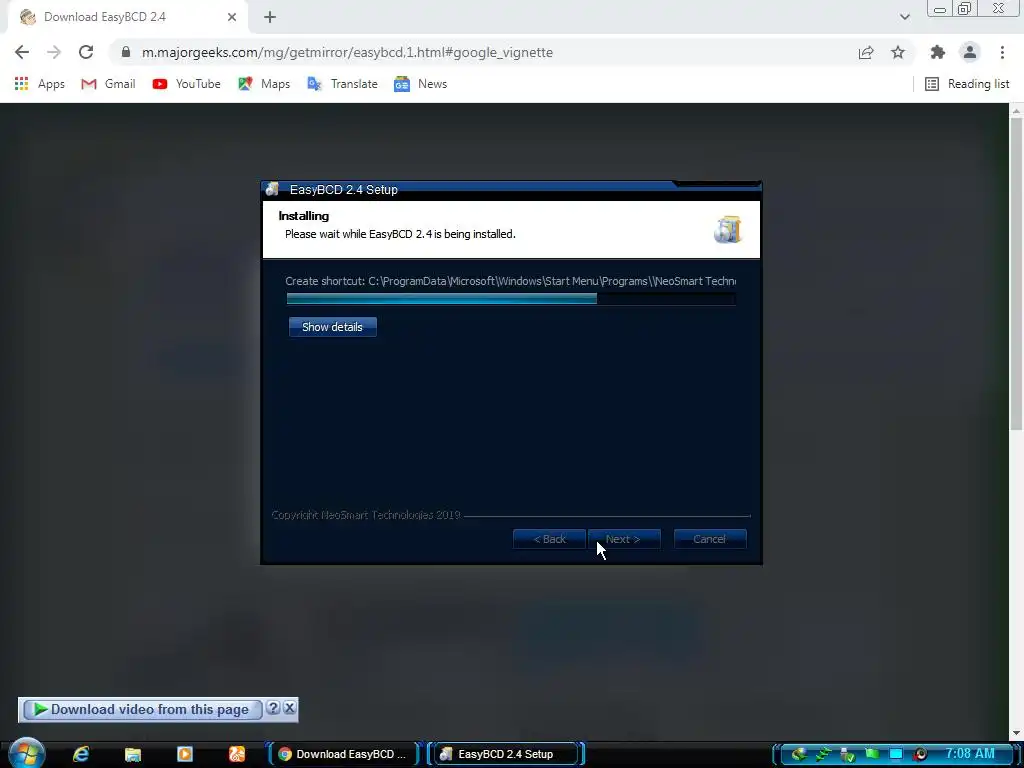1024x768 pixels.
Task: Click the page vertical scrollbar
Action: pos(1016,274)
